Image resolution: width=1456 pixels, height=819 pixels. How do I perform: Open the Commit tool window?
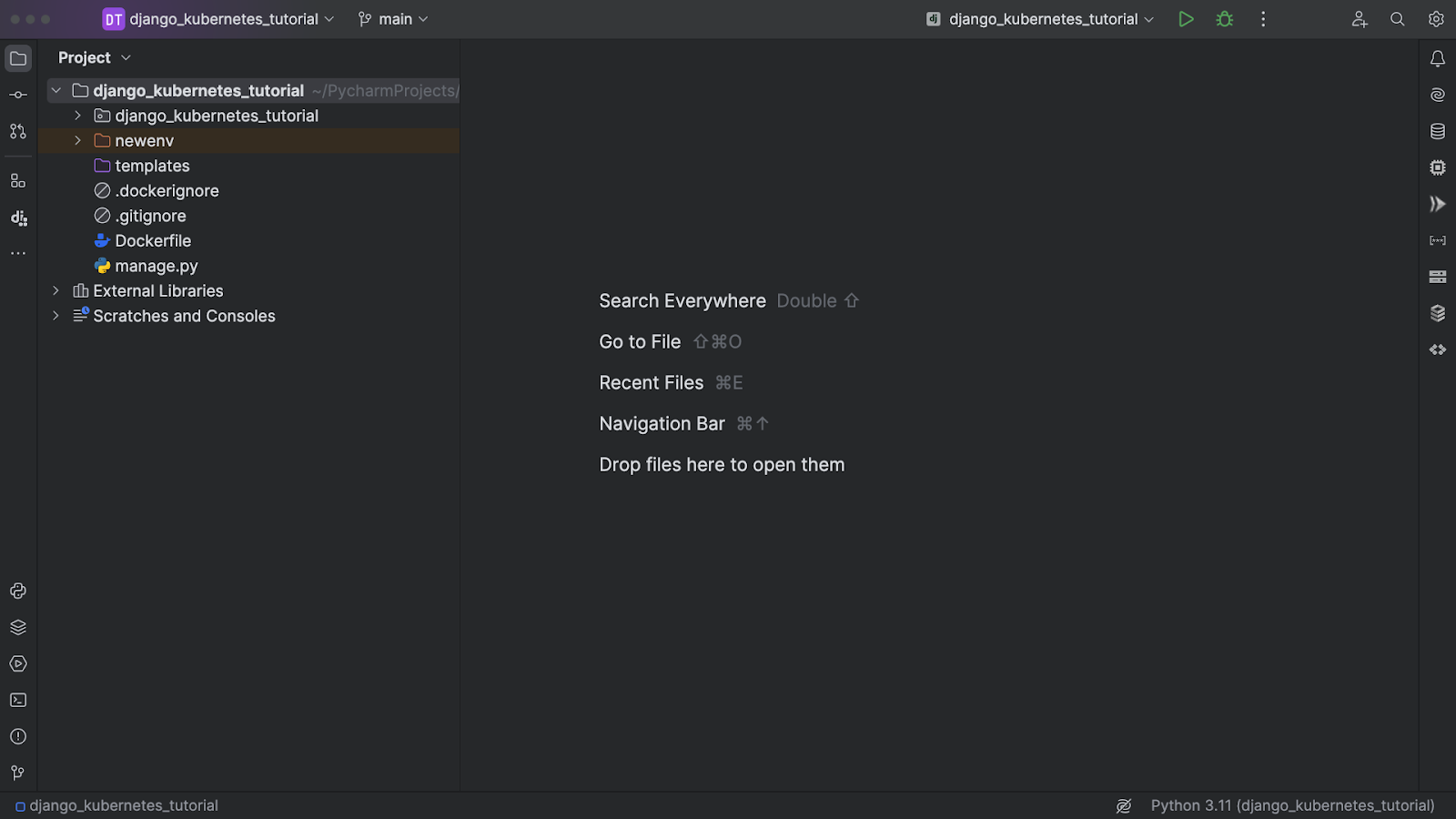18,95
